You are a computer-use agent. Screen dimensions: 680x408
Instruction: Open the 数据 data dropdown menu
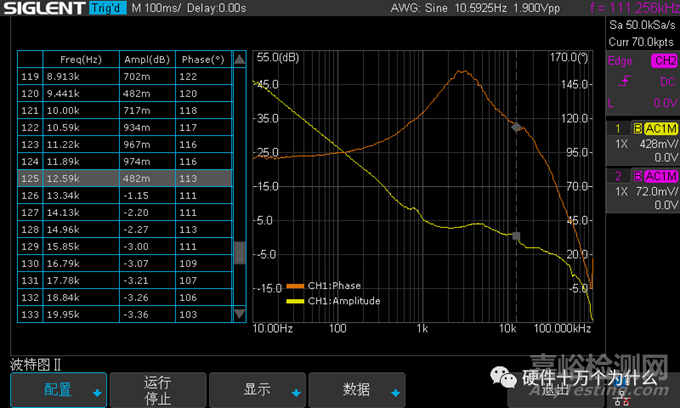(x=358, y=389)
